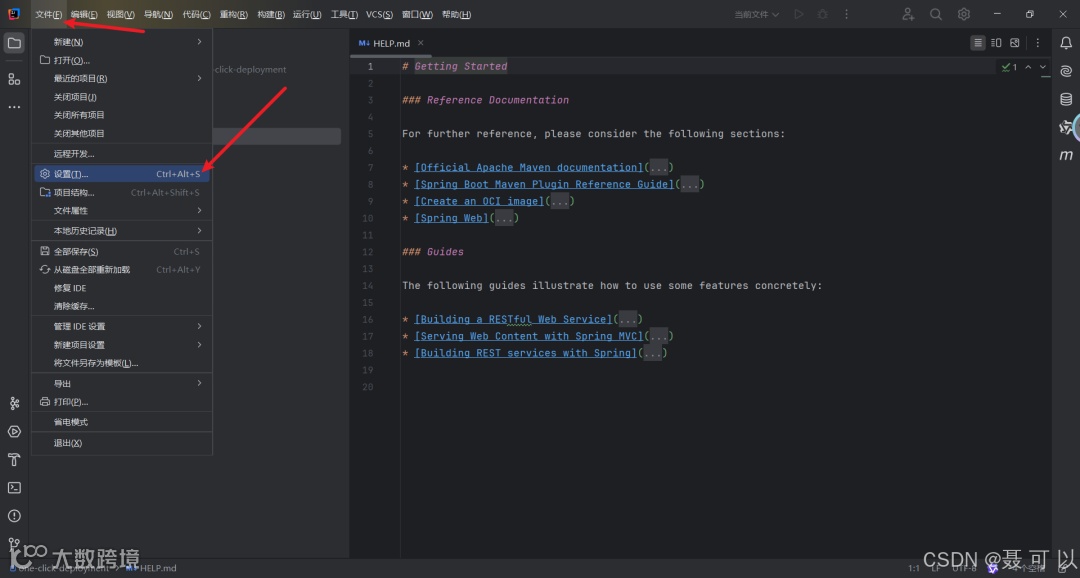Open editor toolbar more options dots

click(x=1037, y=43)
